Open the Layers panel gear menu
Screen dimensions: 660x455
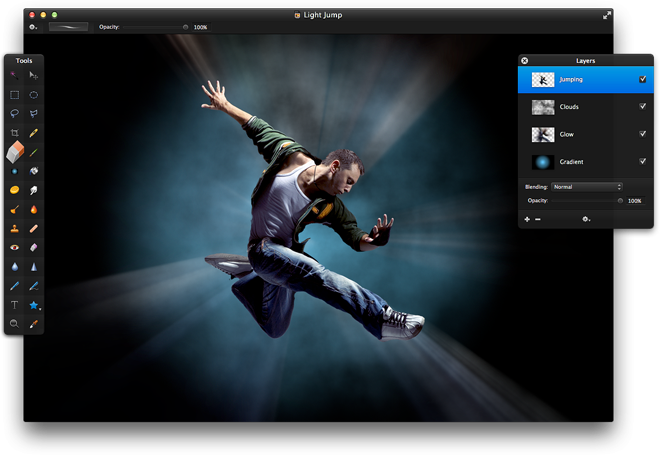586,219
